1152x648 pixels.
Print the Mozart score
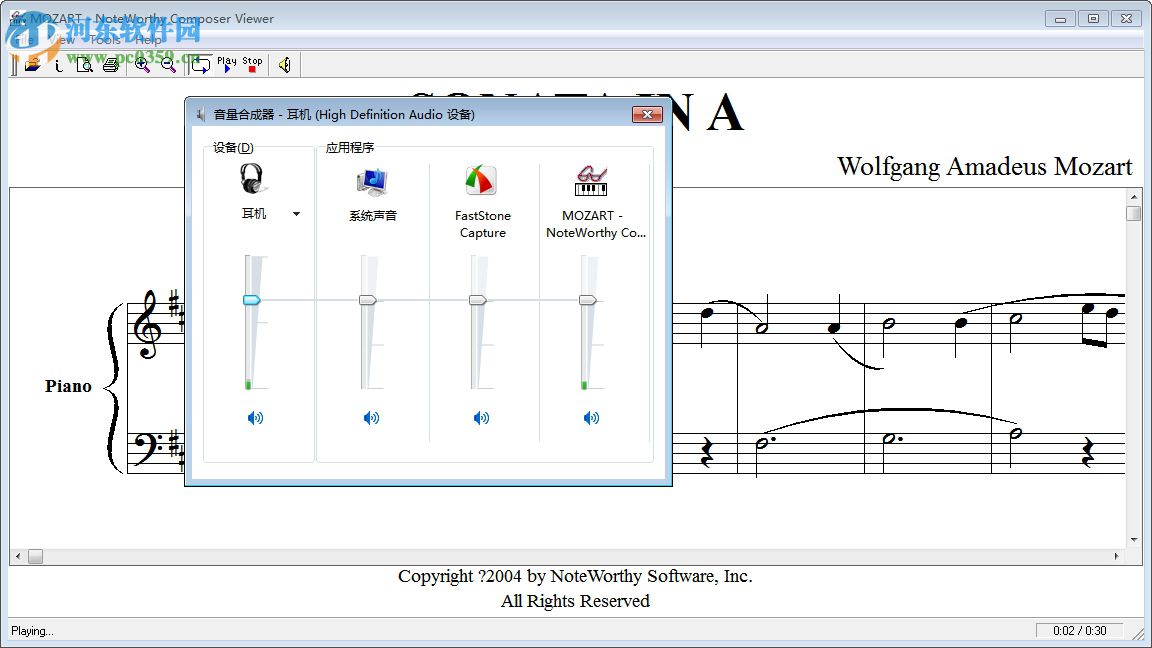[108, 64]
